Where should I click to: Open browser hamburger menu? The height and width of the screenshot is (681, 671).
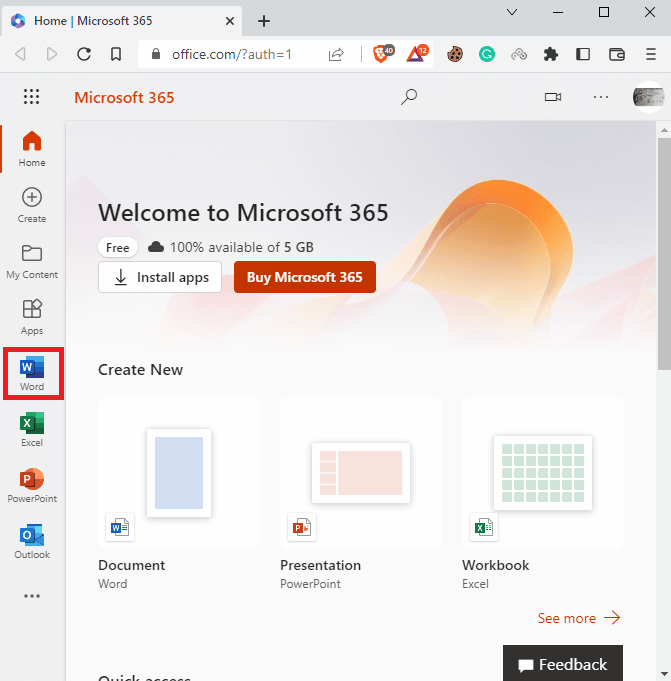click(x=651, y=54)
